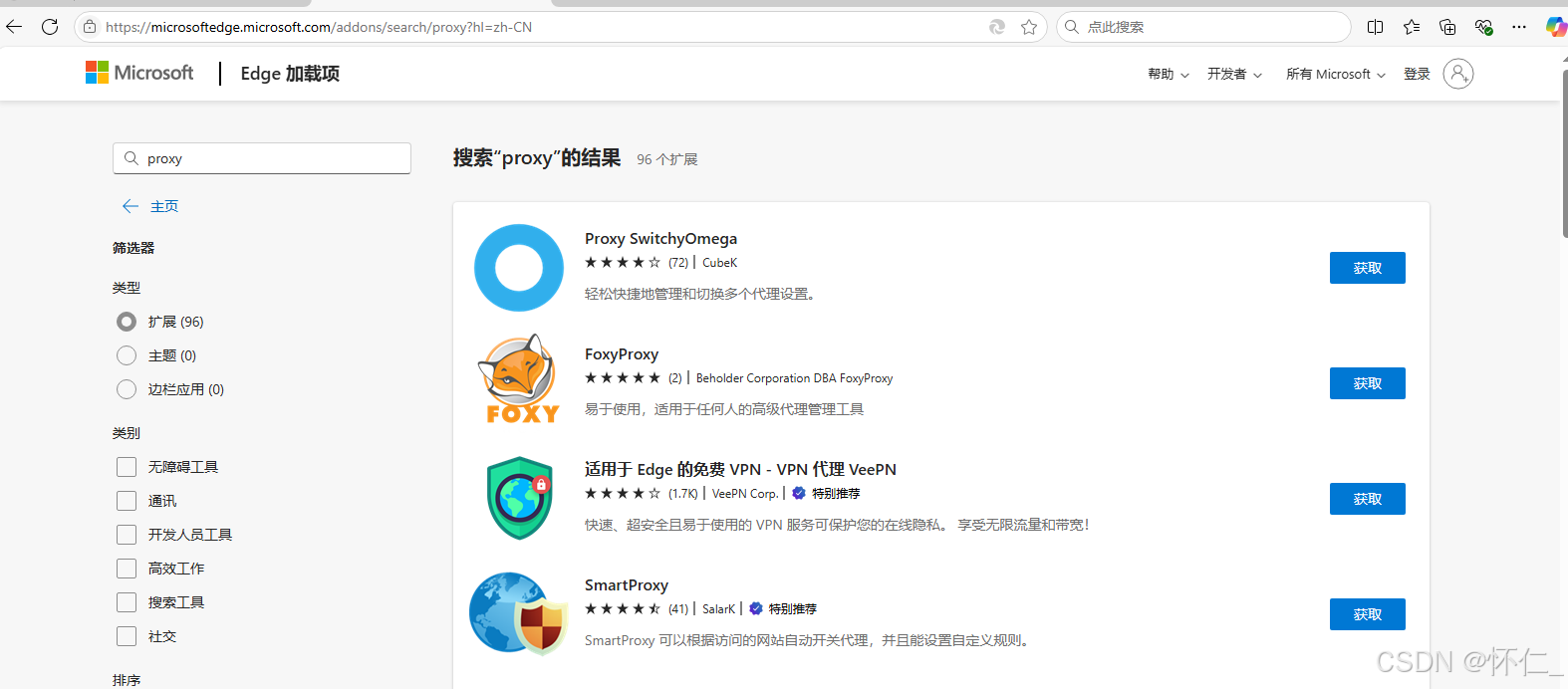Click the browser address bar URL
This screenshot has height=689, width=1568.
pos(319,27)
